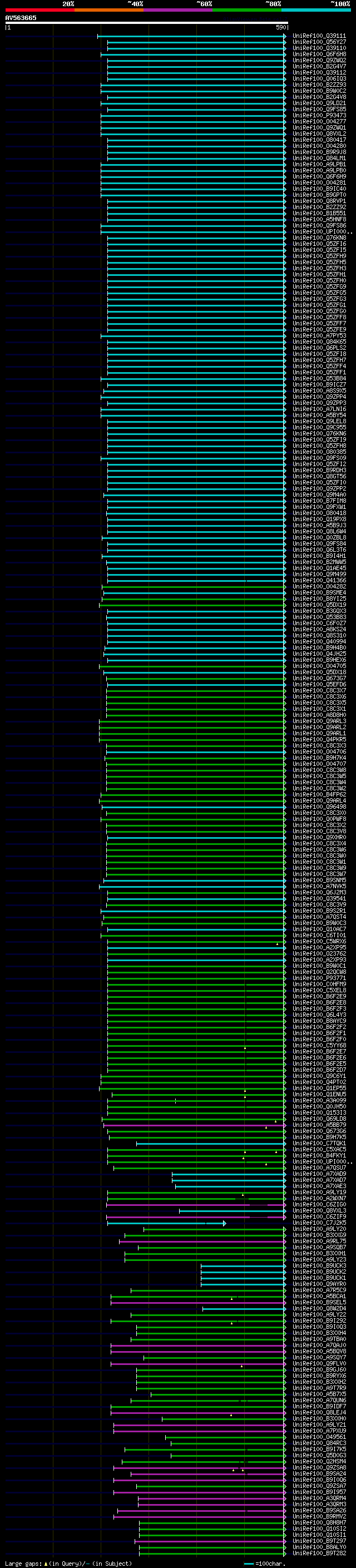Click the UniRef100_Q8VXL3 label

tap(319, 1211)
